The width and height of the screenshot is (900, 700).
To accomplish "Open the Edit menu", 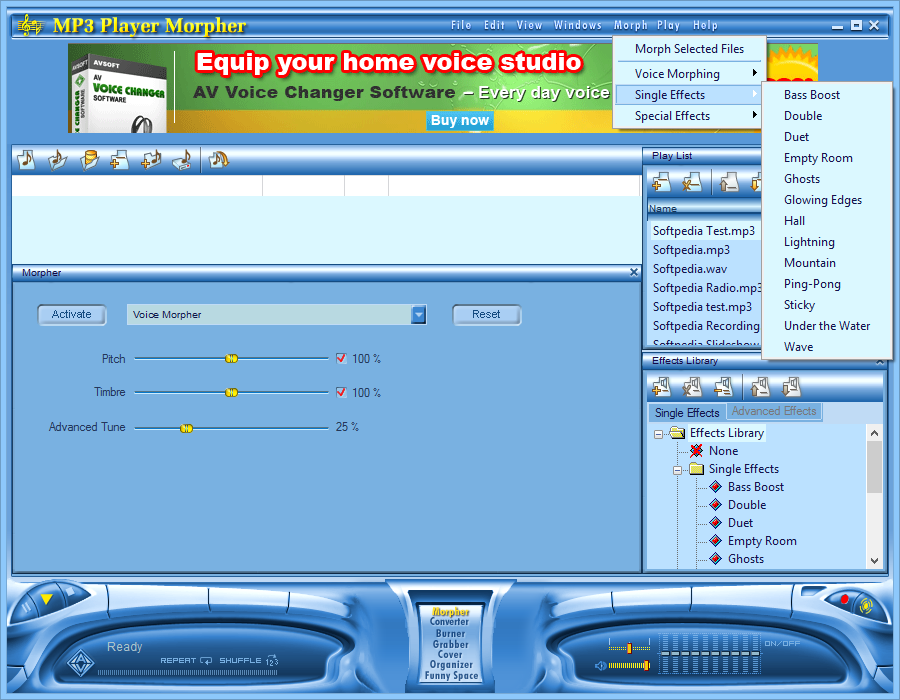I will coord(494,25).
